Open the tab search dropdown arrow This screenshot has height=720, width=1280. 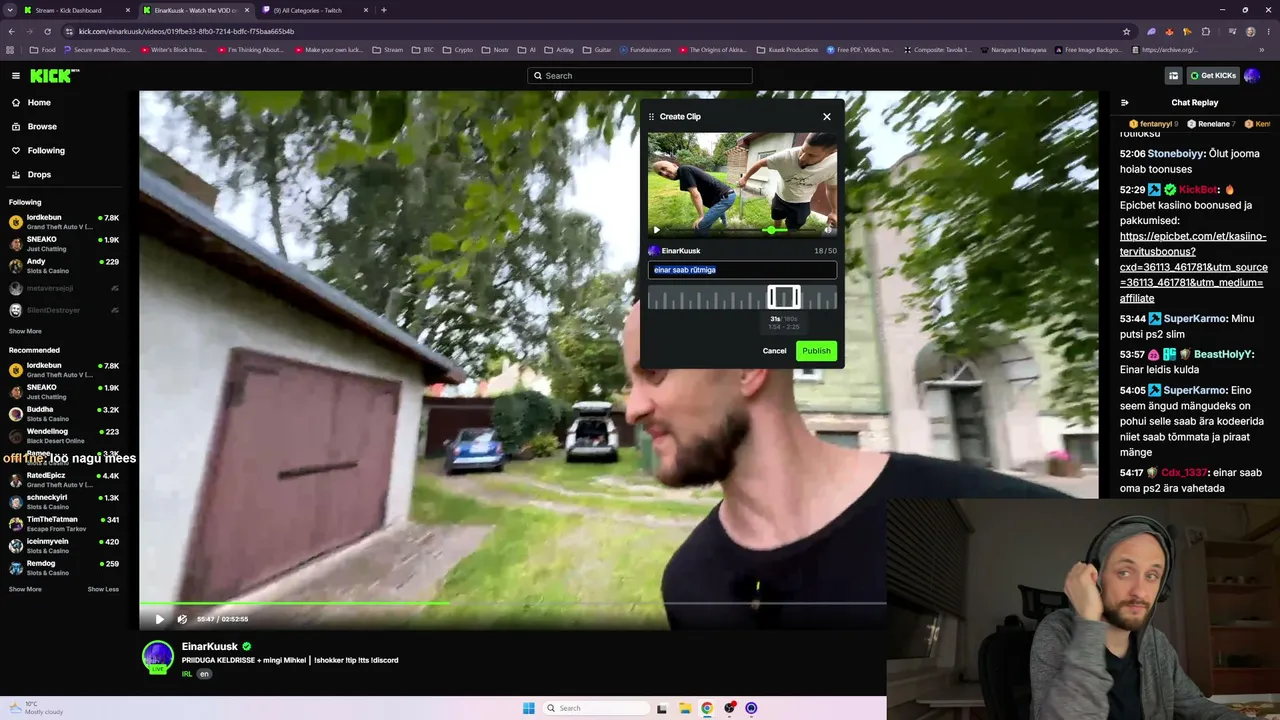click(x=9, y=10)
